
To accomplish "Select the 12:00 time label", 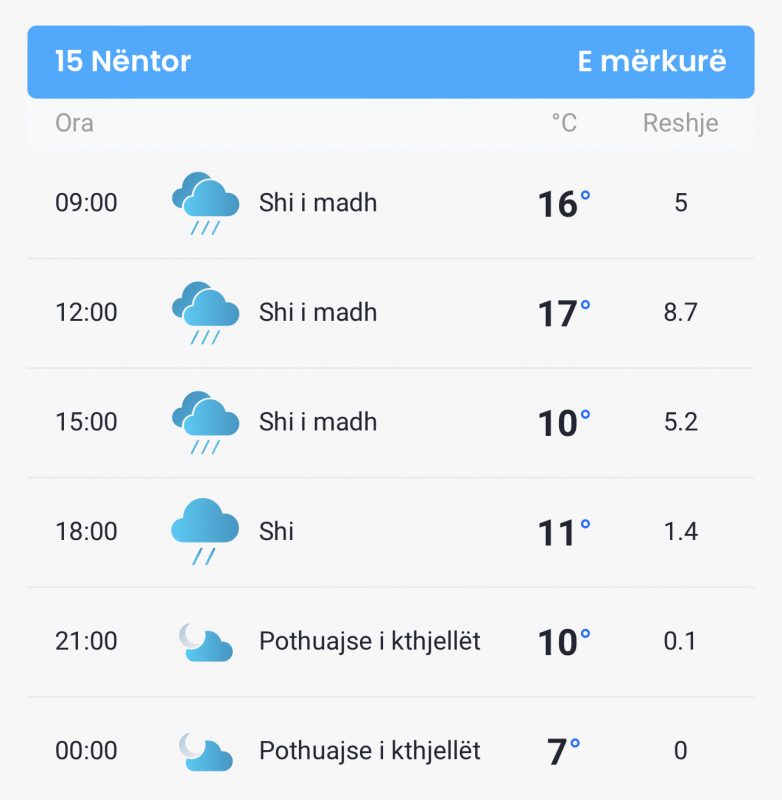I will pyautogui.click(x=86, y=312).
